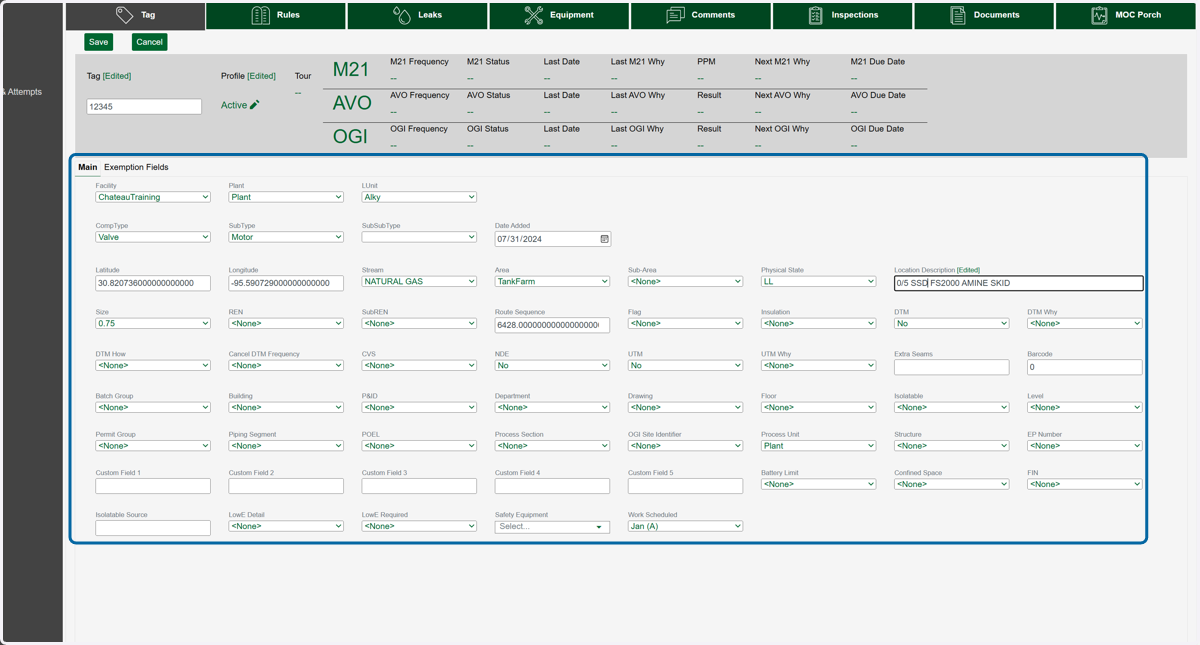Click the Barcode input field
Image resolution: width=1200 pixels, height=645 pixels.
(x=1084, y=367)
